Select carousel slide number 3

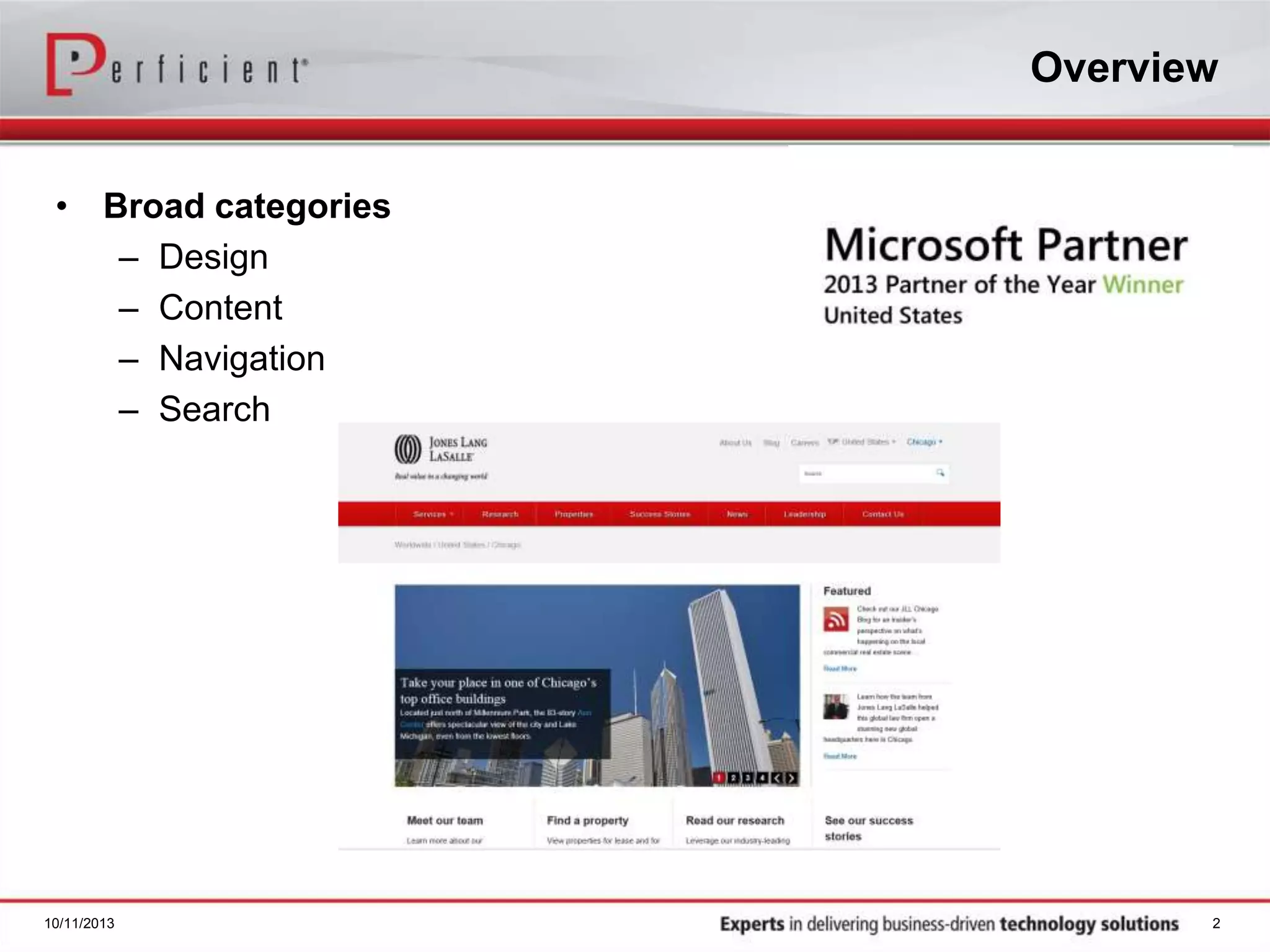tap(748, 778)
